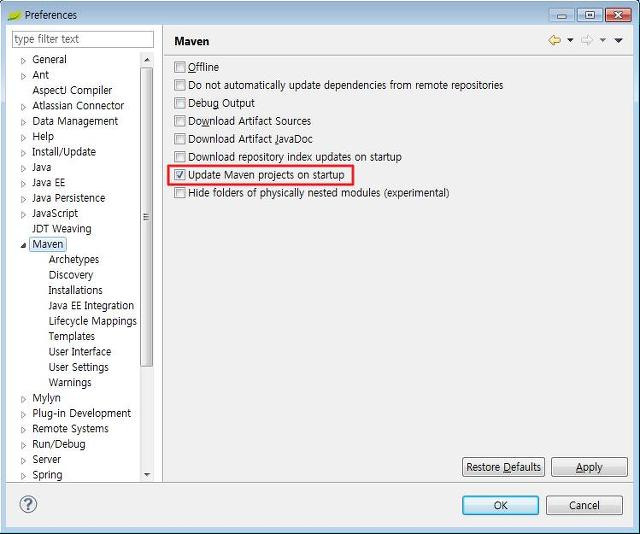
Task: Expand the Data Management node
Action: [x=23, y=122]
